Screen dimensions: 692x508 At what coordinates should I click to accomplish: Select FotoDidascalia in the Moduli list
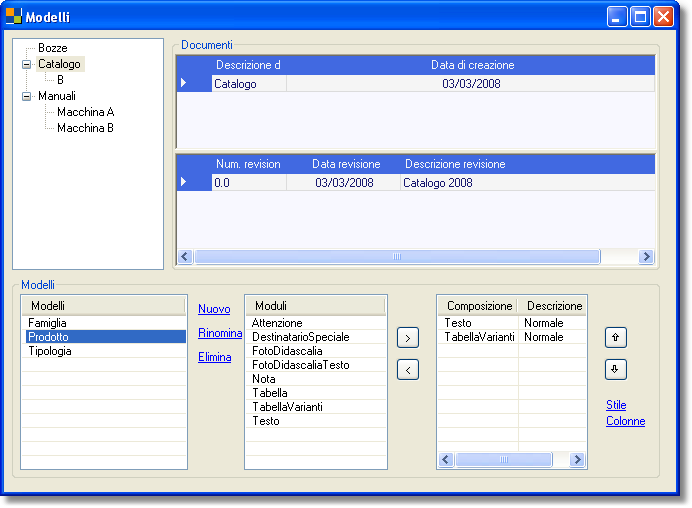tap(316, 351)
